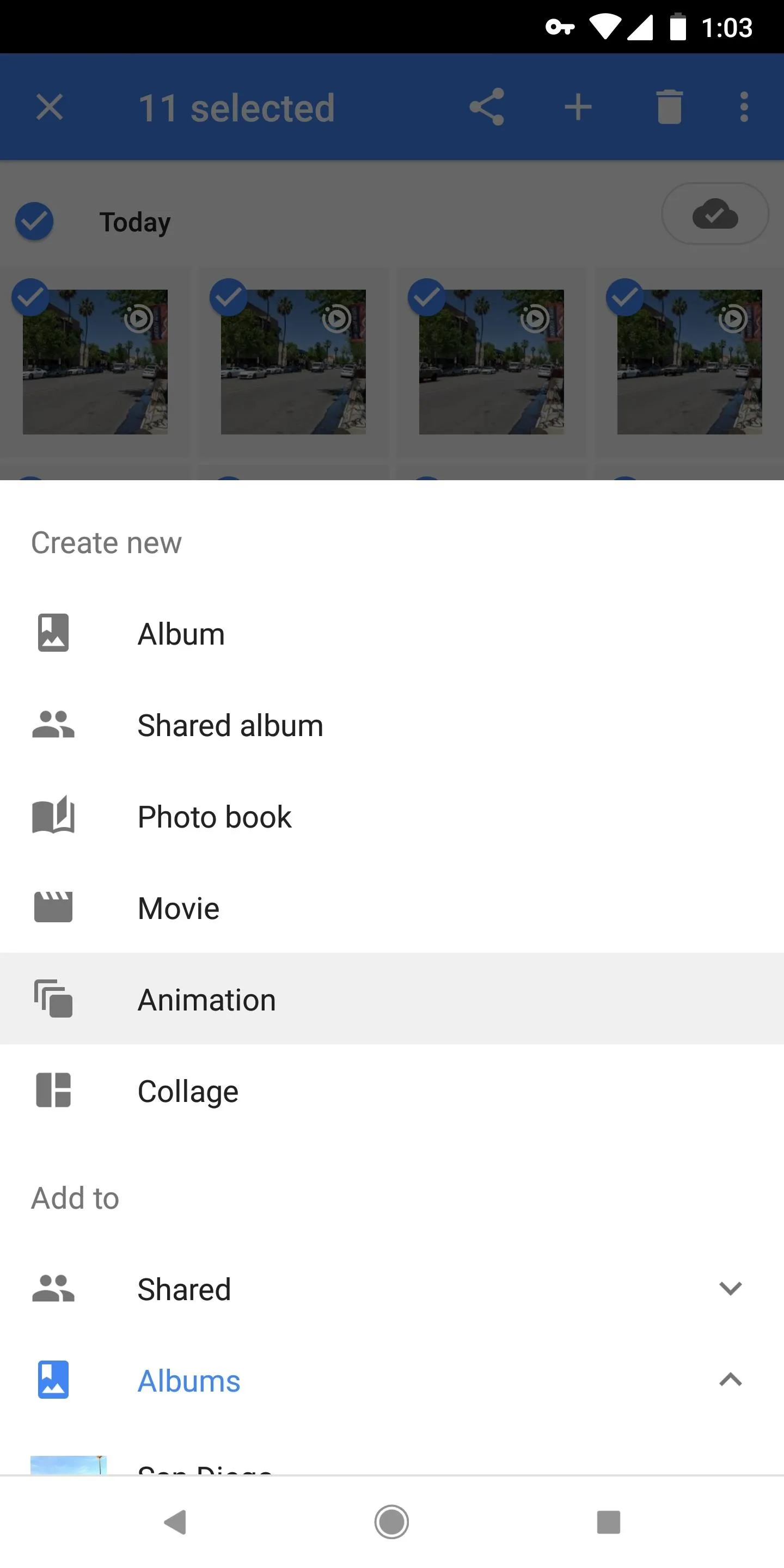Image resolution: width=784 pixels, height=1568 pixels.
Task: Tap the Android recent apps button
Action: tap(609, 1522)
